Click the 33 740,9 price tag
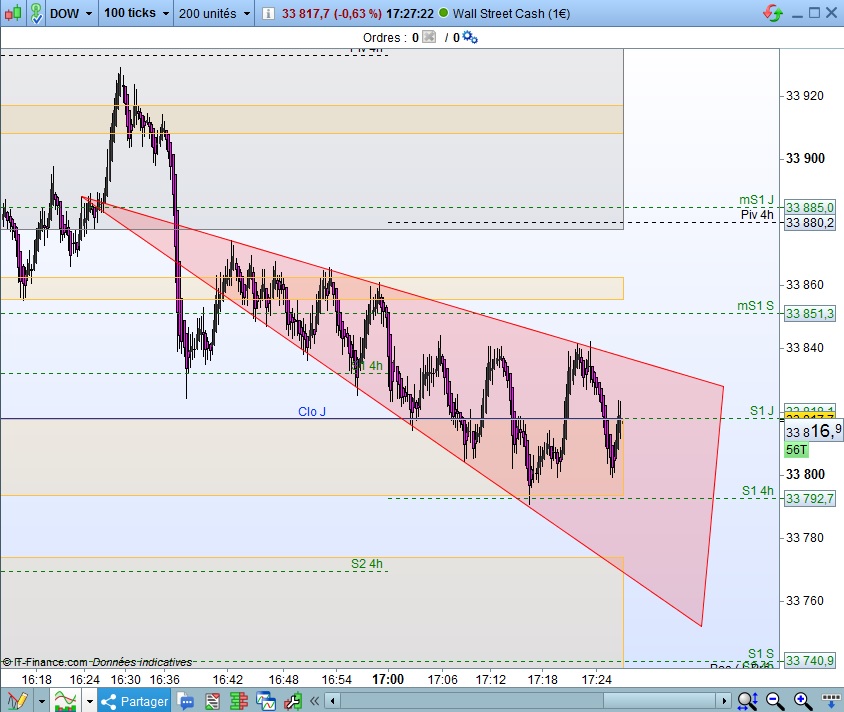Image resolution: width=844 pixels, height=712 pixels. tap(810, 660)
